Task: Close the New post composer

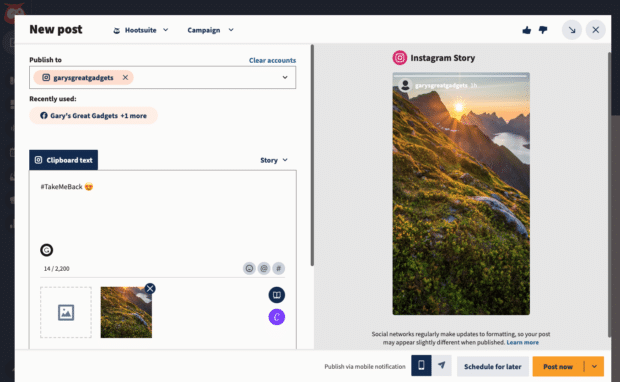Action: tap(595, 30)
